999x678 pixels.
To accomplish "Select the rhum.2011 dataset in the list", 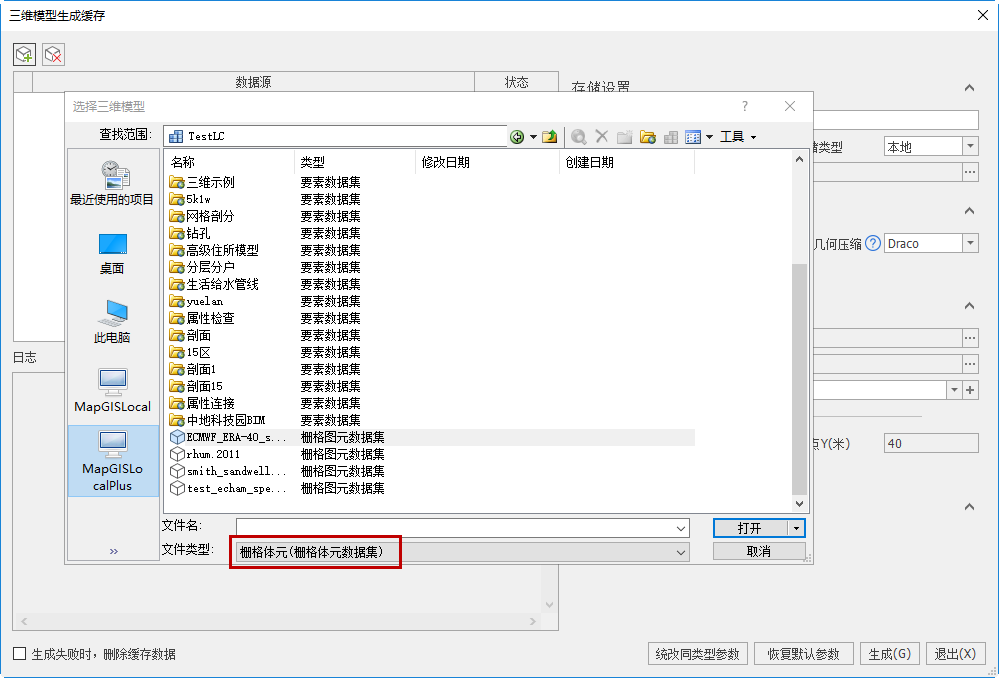I will (x=212, y=454).
